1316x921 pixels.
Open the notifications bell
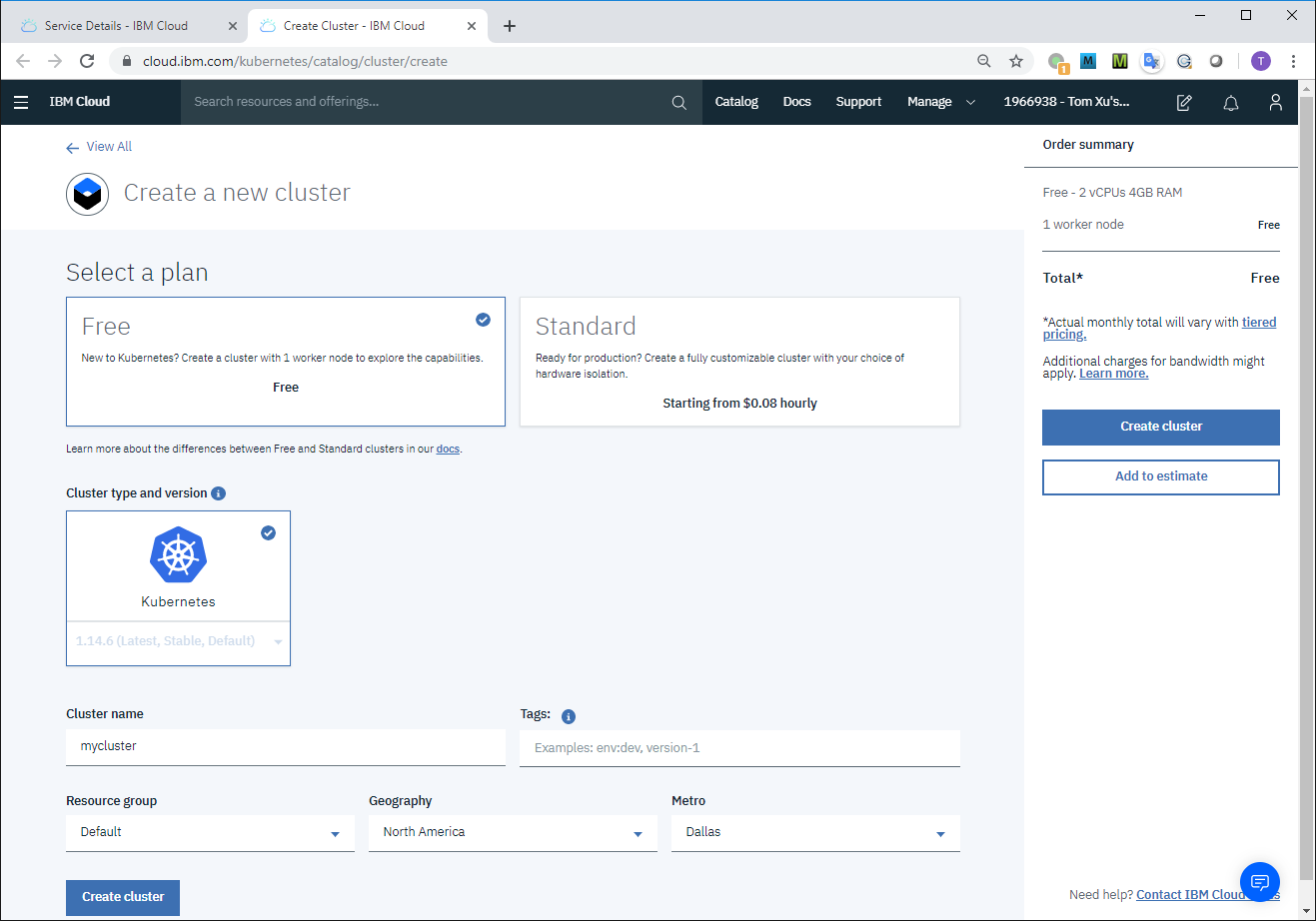click(1231, 102)
